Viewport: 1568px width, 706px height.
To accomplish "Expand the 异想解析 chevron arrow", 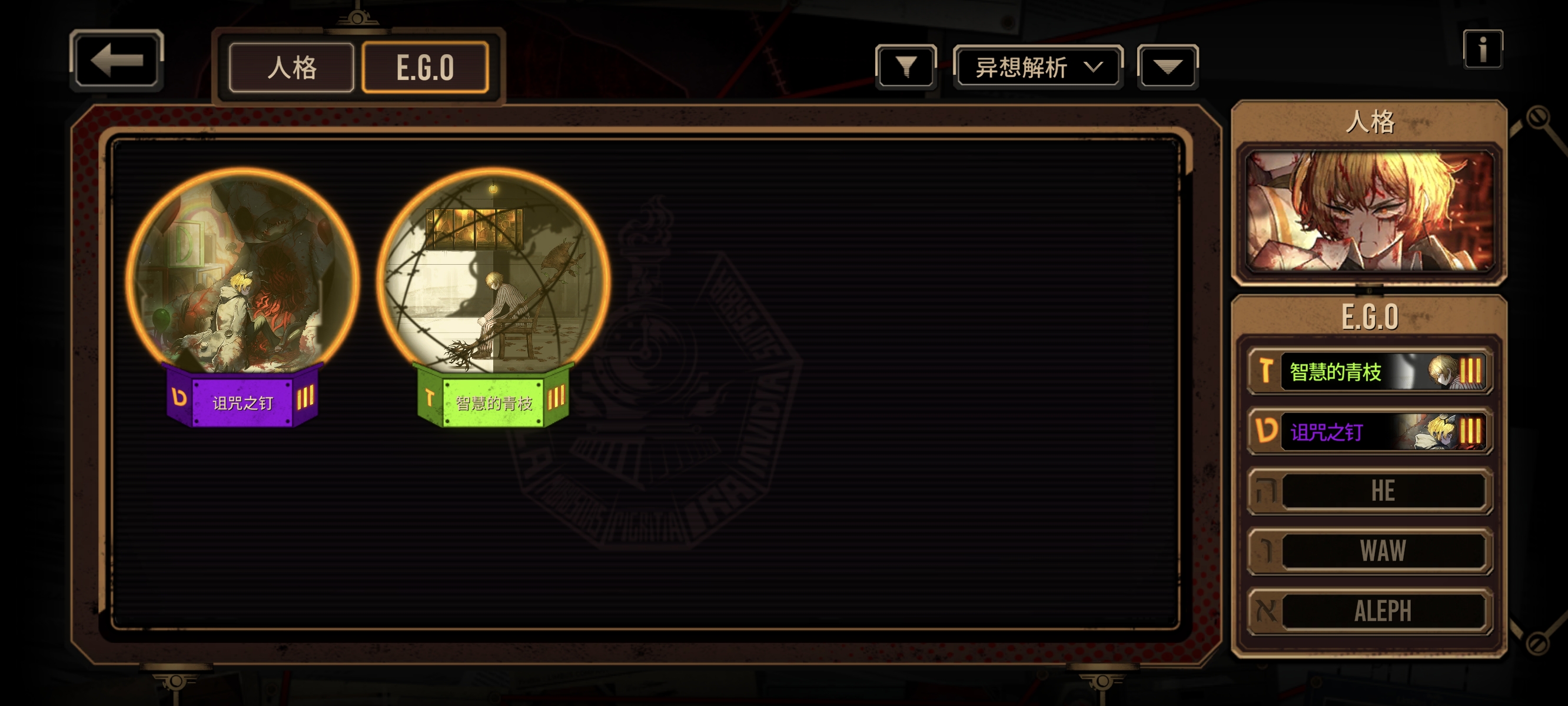I will (x=1094, y=66).
